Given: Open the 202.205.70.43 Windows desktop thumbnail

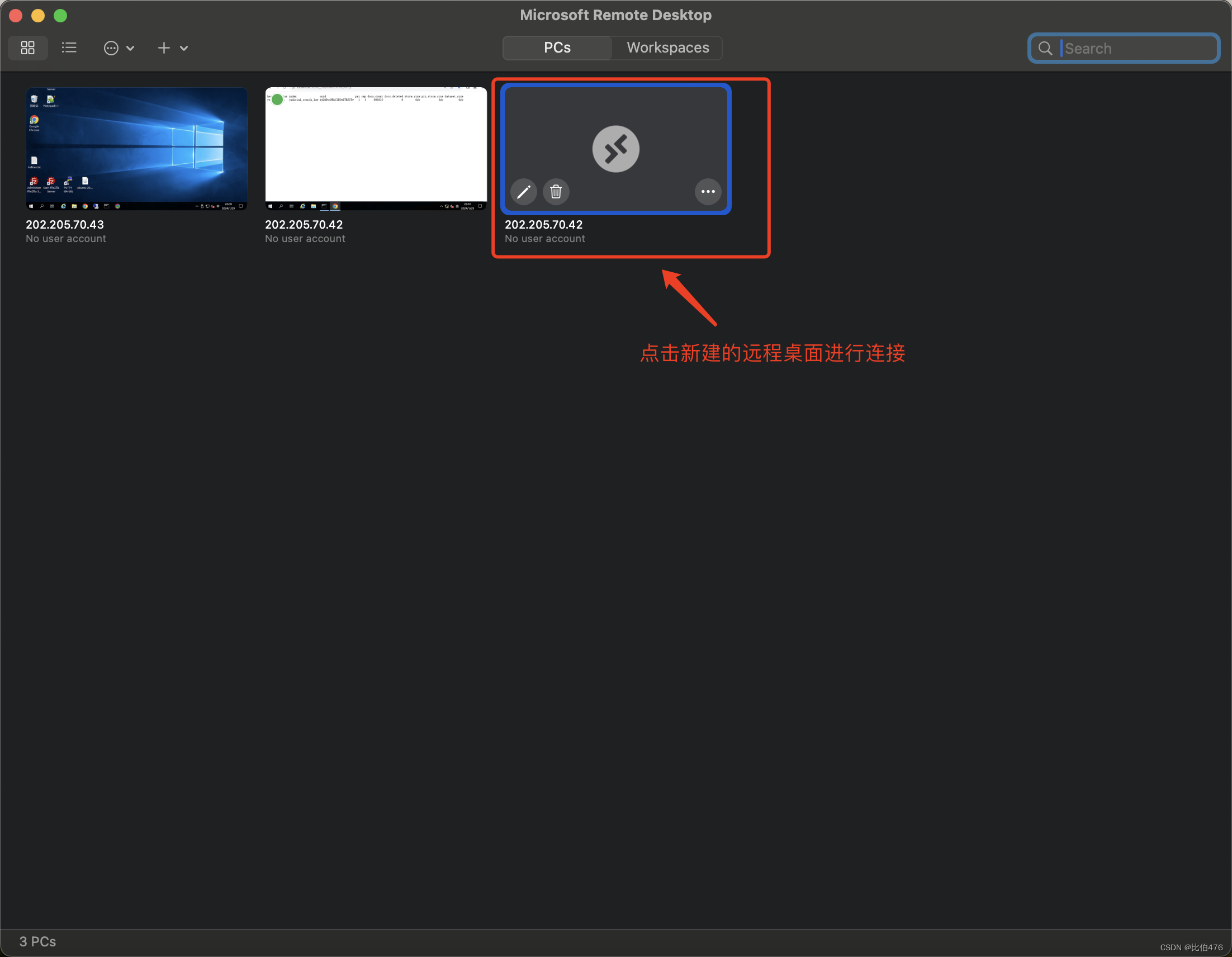Looking at the screenshot, I should [136, 149].
